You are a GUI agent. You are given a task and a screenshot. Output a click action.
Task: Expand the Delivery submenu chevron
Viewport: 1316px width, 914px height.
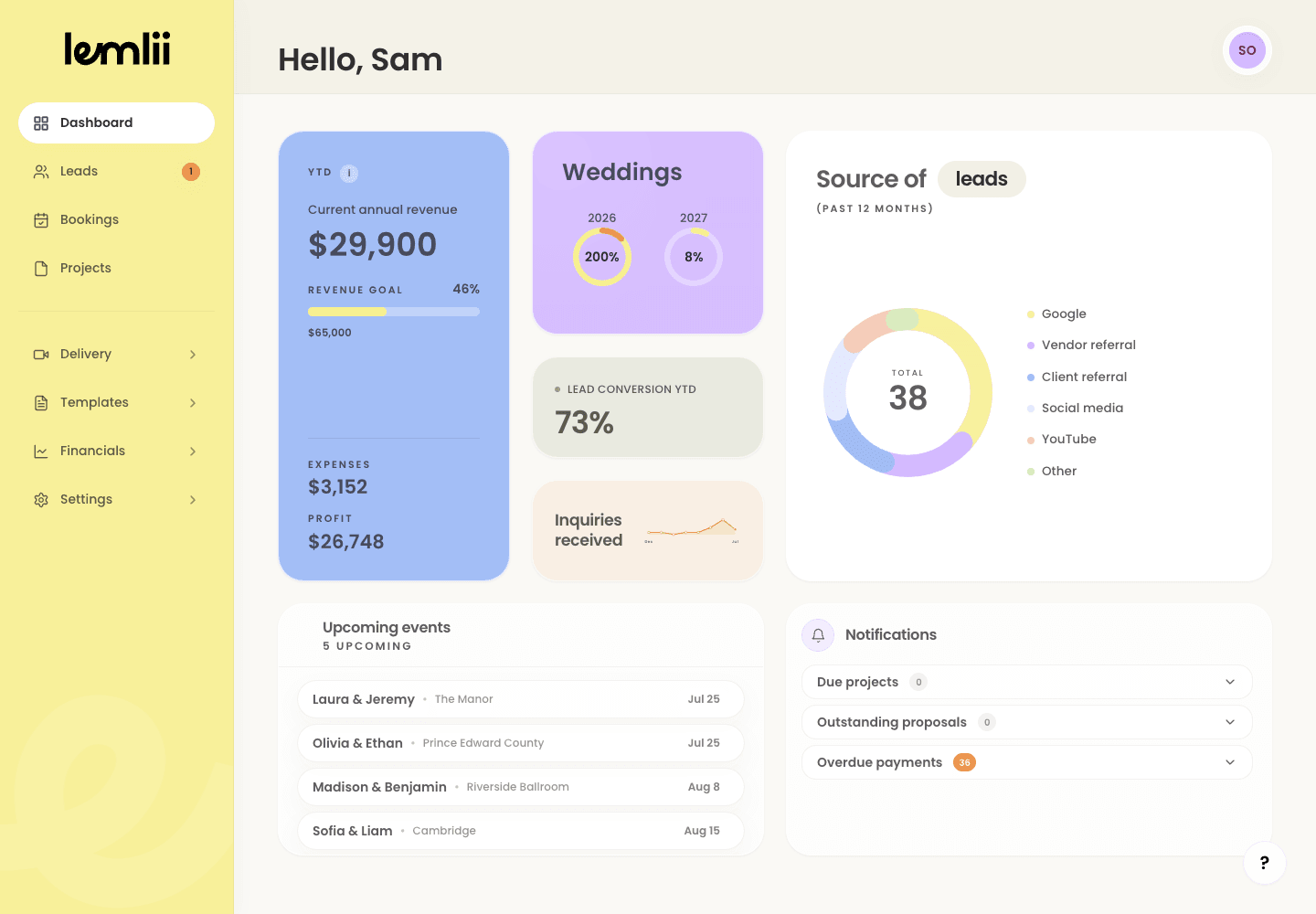[x=193, y=355]
